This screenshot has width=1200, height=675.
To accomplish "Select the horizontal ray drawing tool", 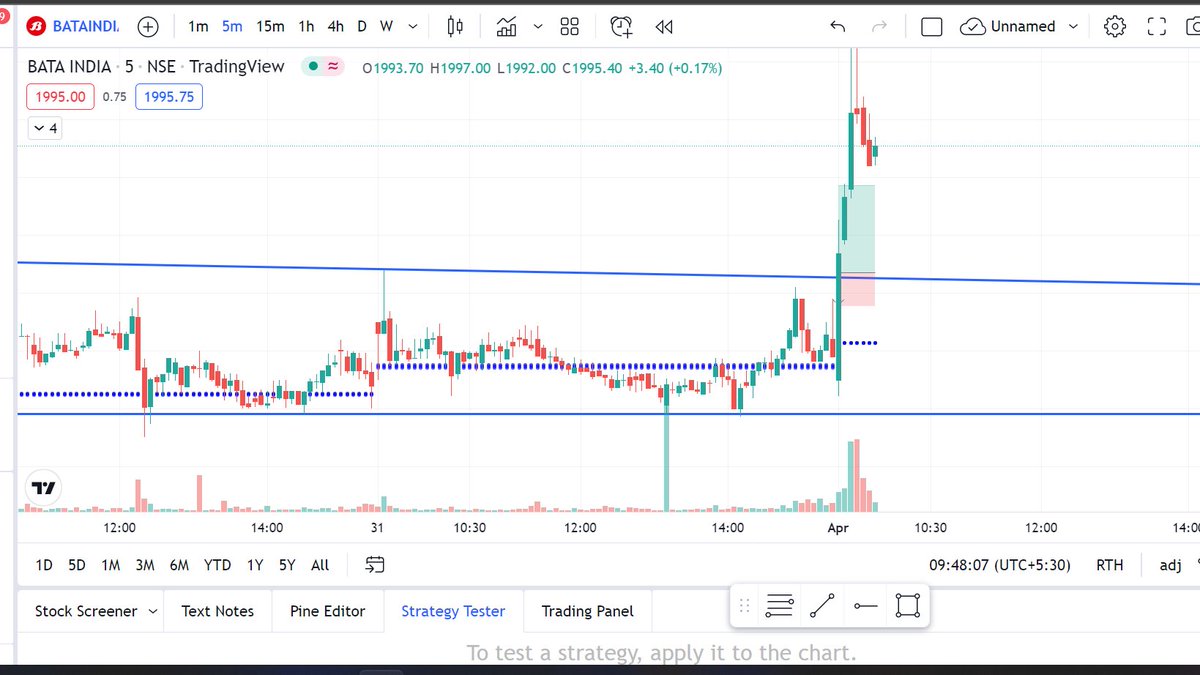I will tap(865, 605).
